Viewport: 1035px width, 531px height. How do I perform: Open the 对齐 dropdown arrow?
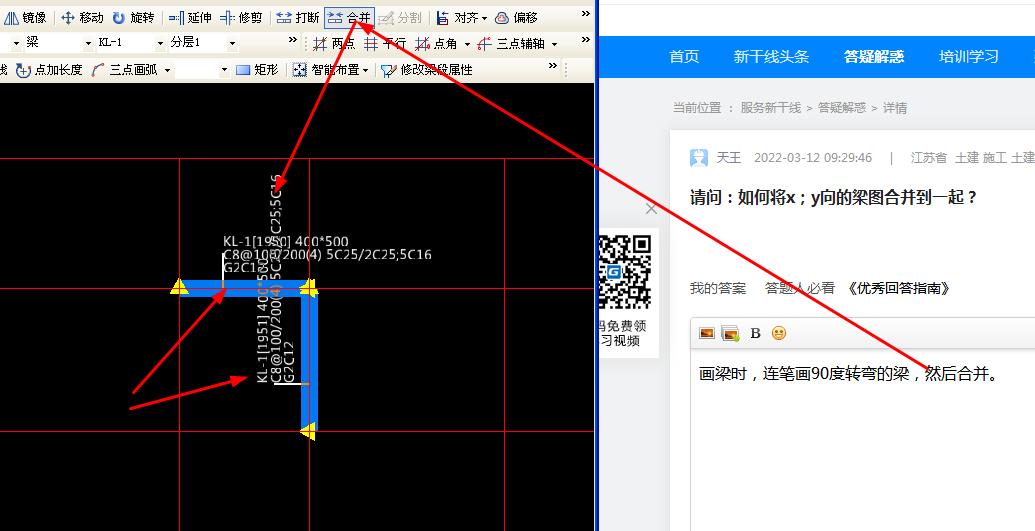(x=484, y=18)
